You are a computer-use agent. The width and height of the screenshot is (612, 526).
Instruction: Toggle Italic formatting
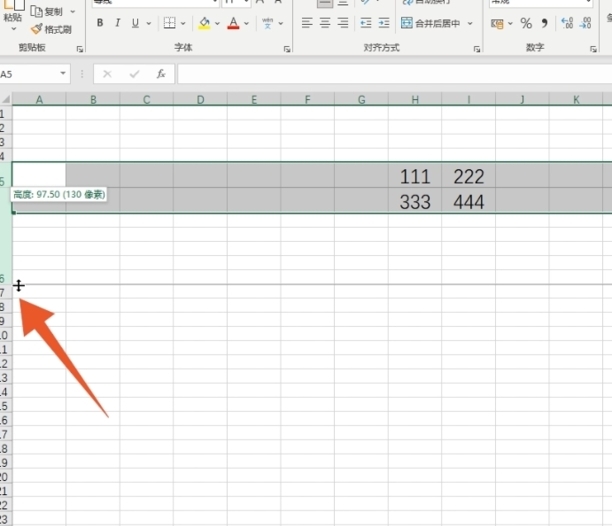coord(117,23)
